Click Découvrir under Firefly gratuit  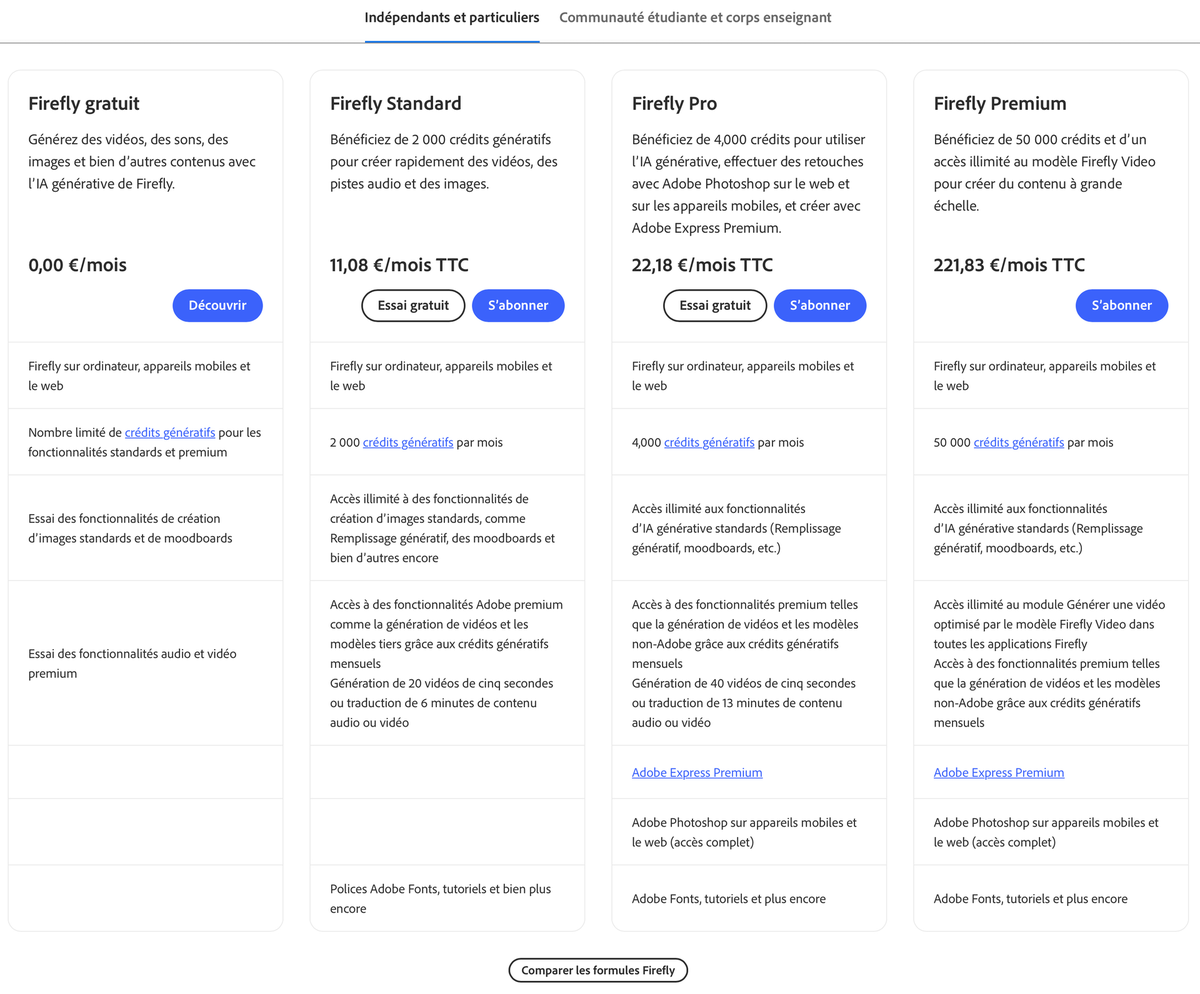(217, 305)
